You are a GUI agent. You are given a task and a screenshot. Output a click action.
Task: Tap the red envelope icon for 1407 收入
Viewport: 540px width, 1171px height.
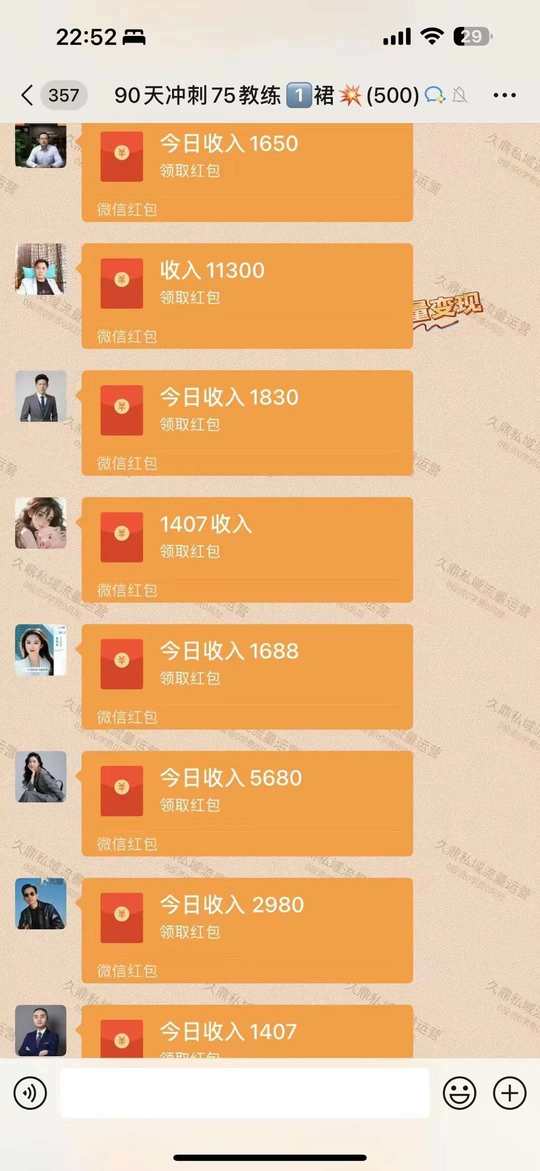point(122,537)
